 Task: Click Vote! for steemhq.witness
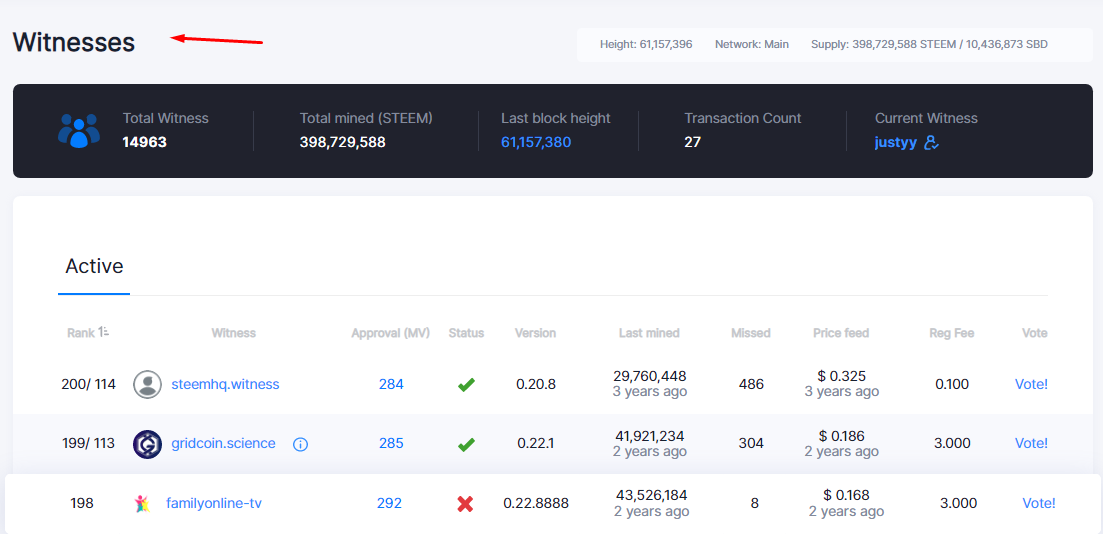(1031, 384)
